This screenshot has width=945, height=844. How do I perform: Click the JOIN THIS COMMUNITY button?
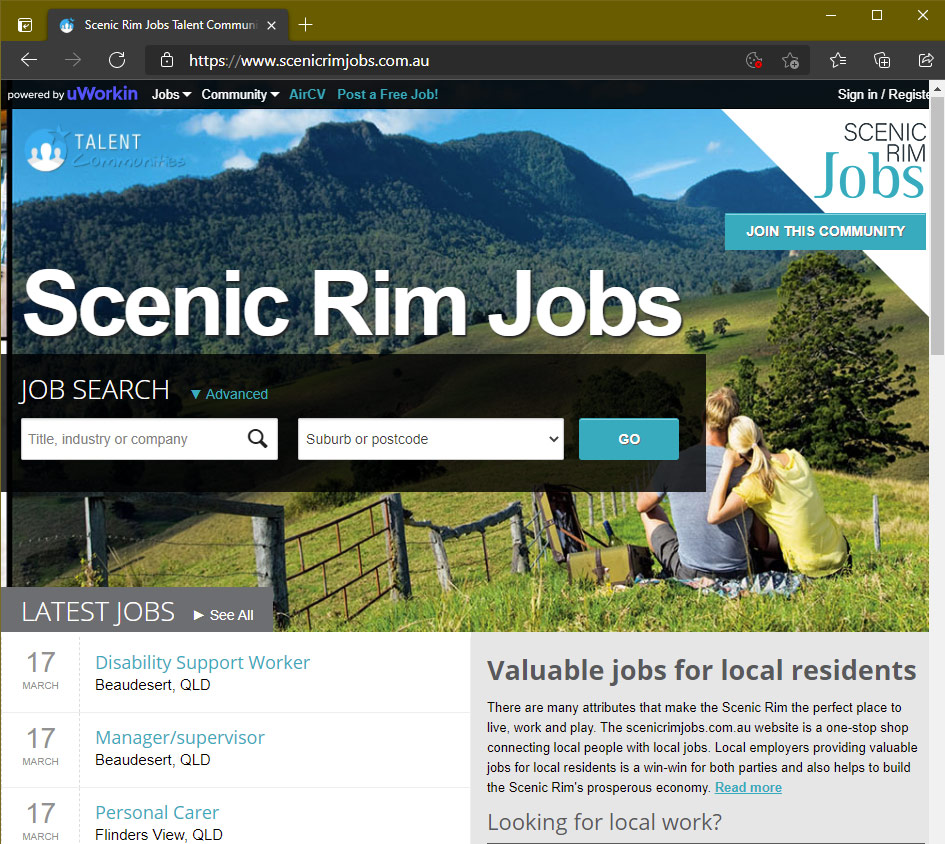825,231
